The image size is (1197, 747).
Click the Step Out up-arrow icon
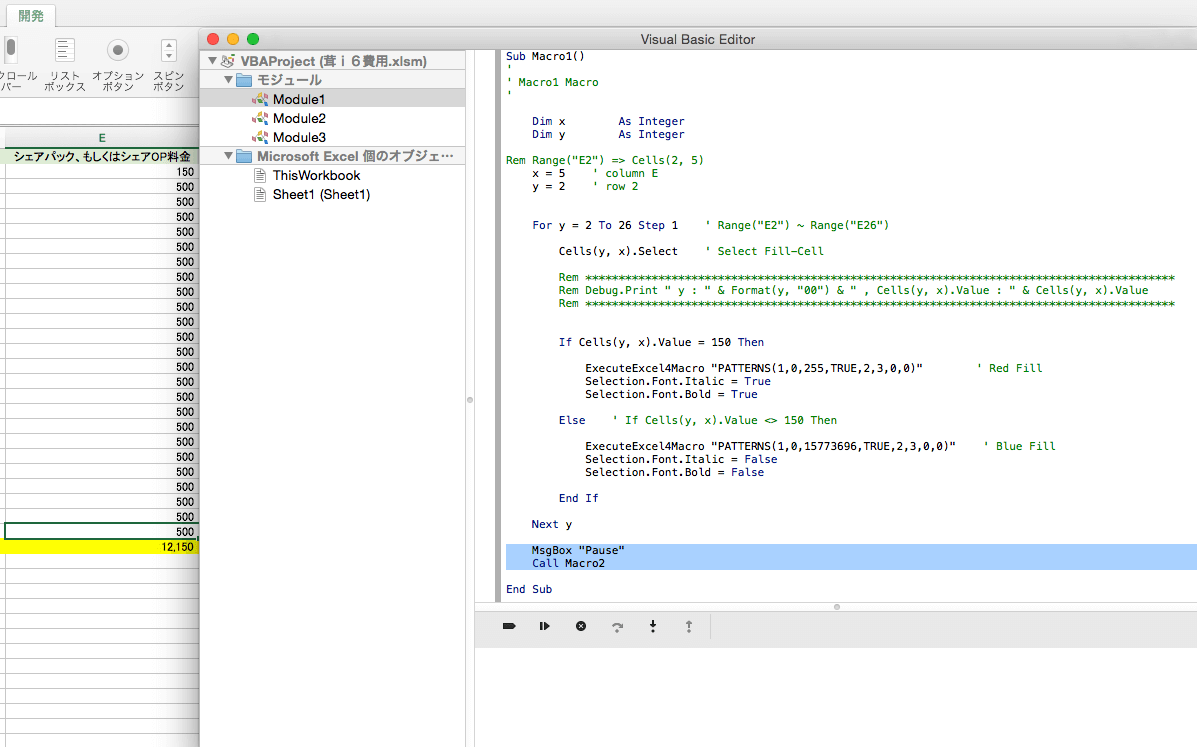point(689,626)
